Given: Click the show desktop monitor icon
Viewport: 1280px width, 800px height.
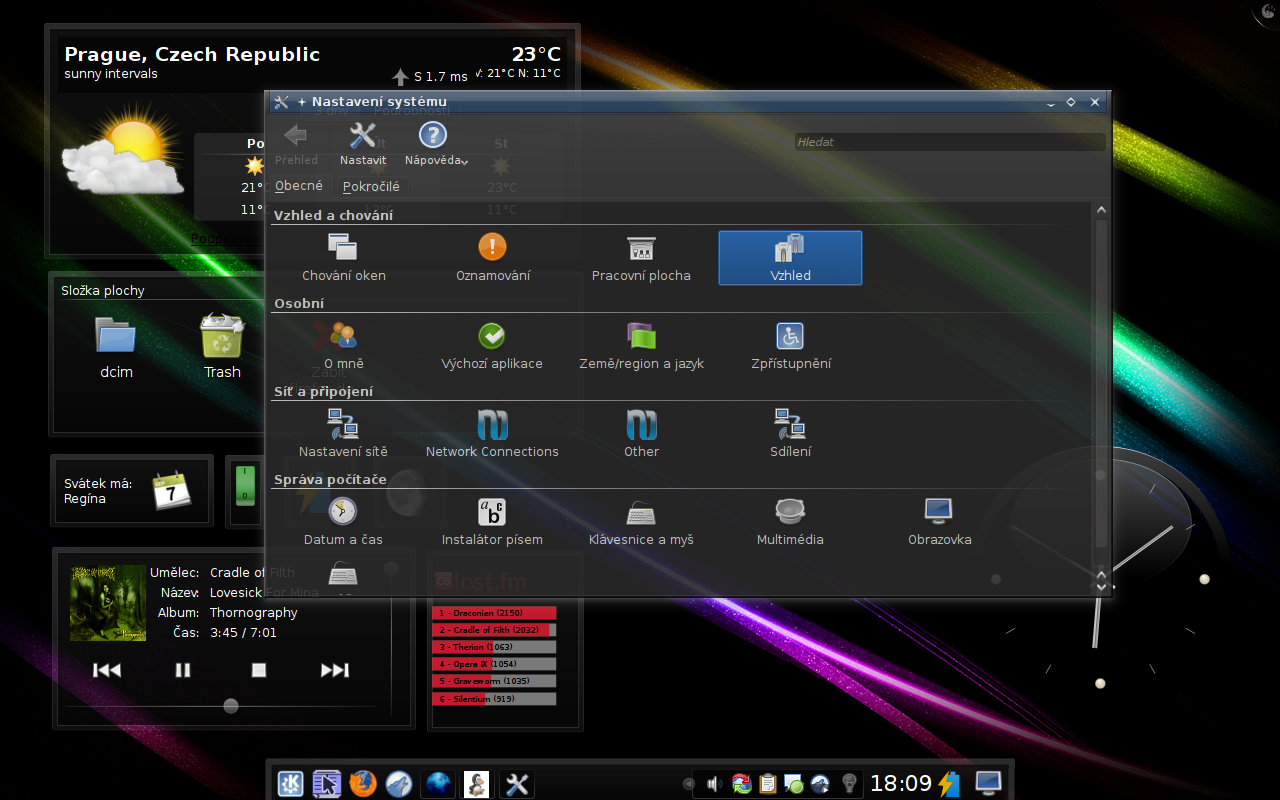Looking at the screenshot, I should click(x=988, y=782).
